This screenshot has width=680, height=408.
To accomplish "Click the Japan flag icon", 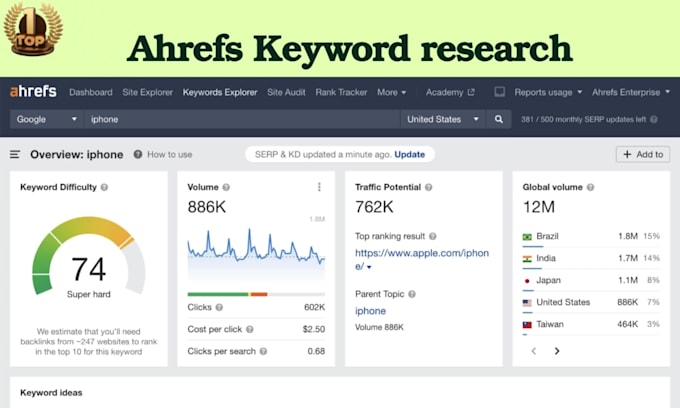I will tap(527, 281).
